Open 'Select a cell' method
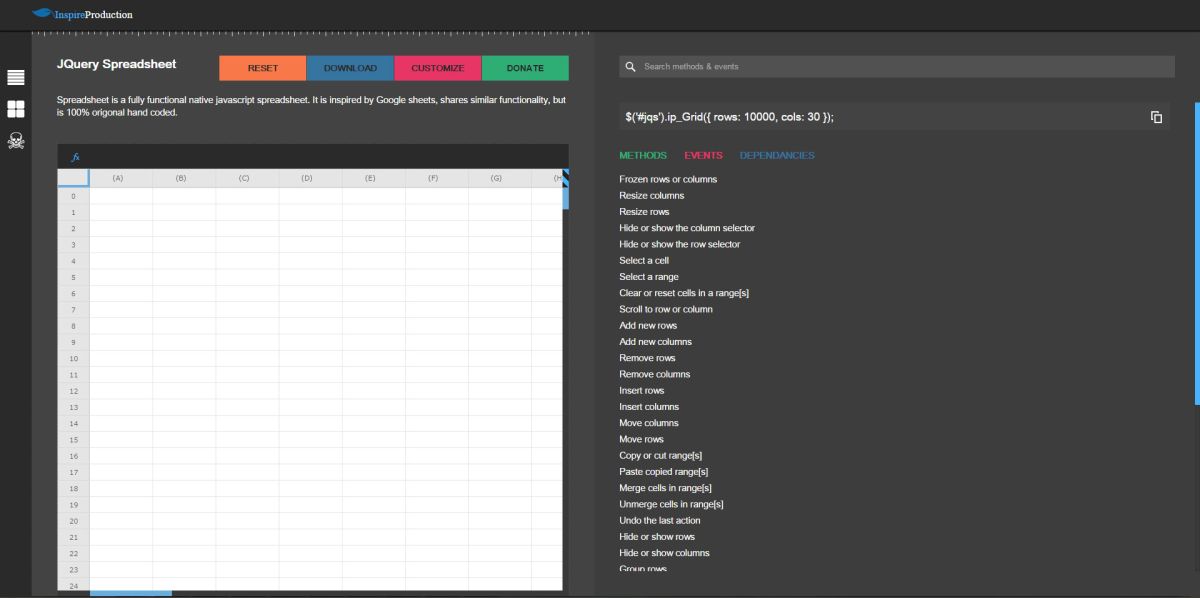Screen dimensions: 1200x598 tap(644, 260)
